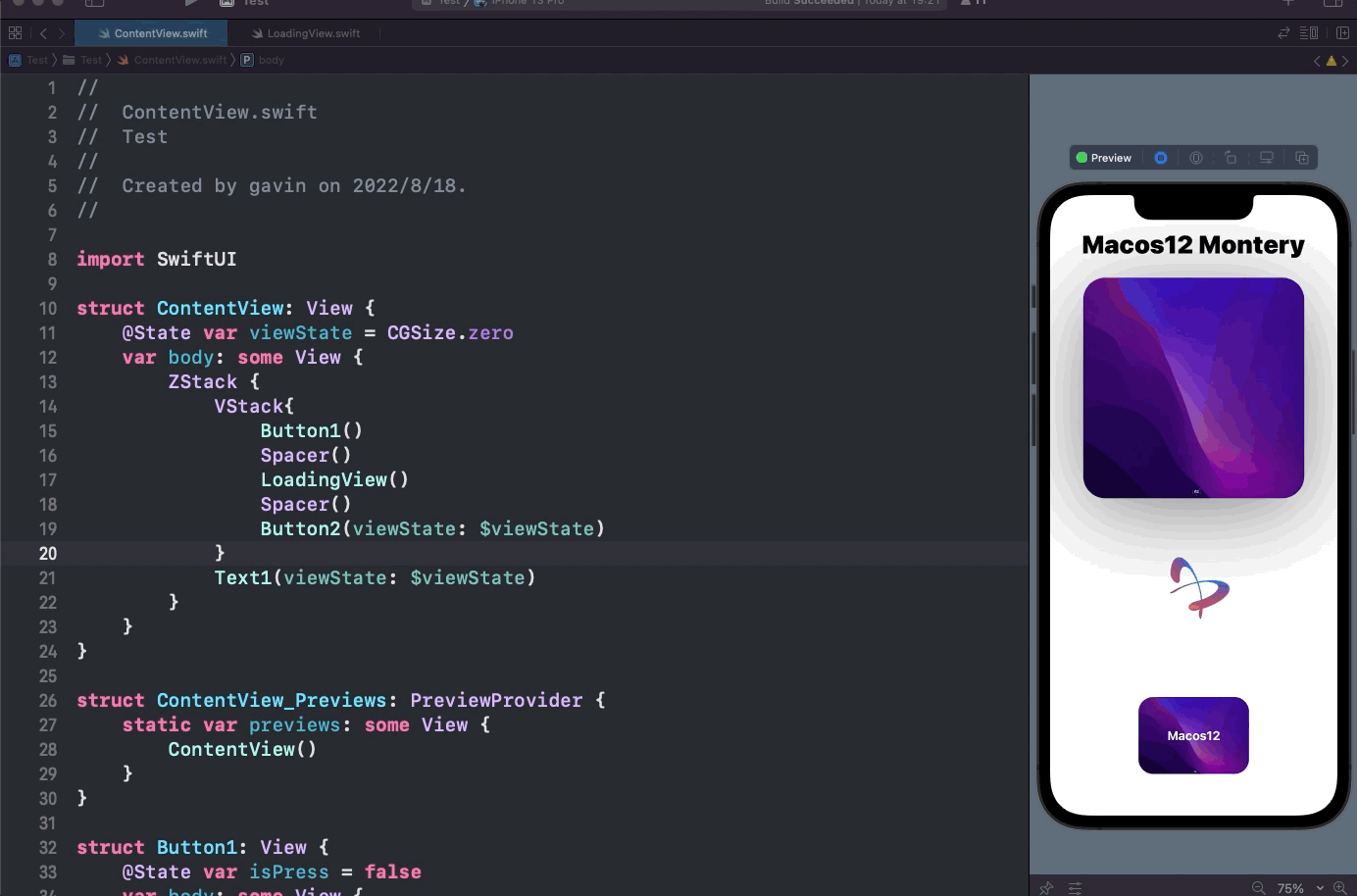The height and width of the screenshot is (896, 1357).
Task: Add an editor on the right
Action: point(1342,33)
